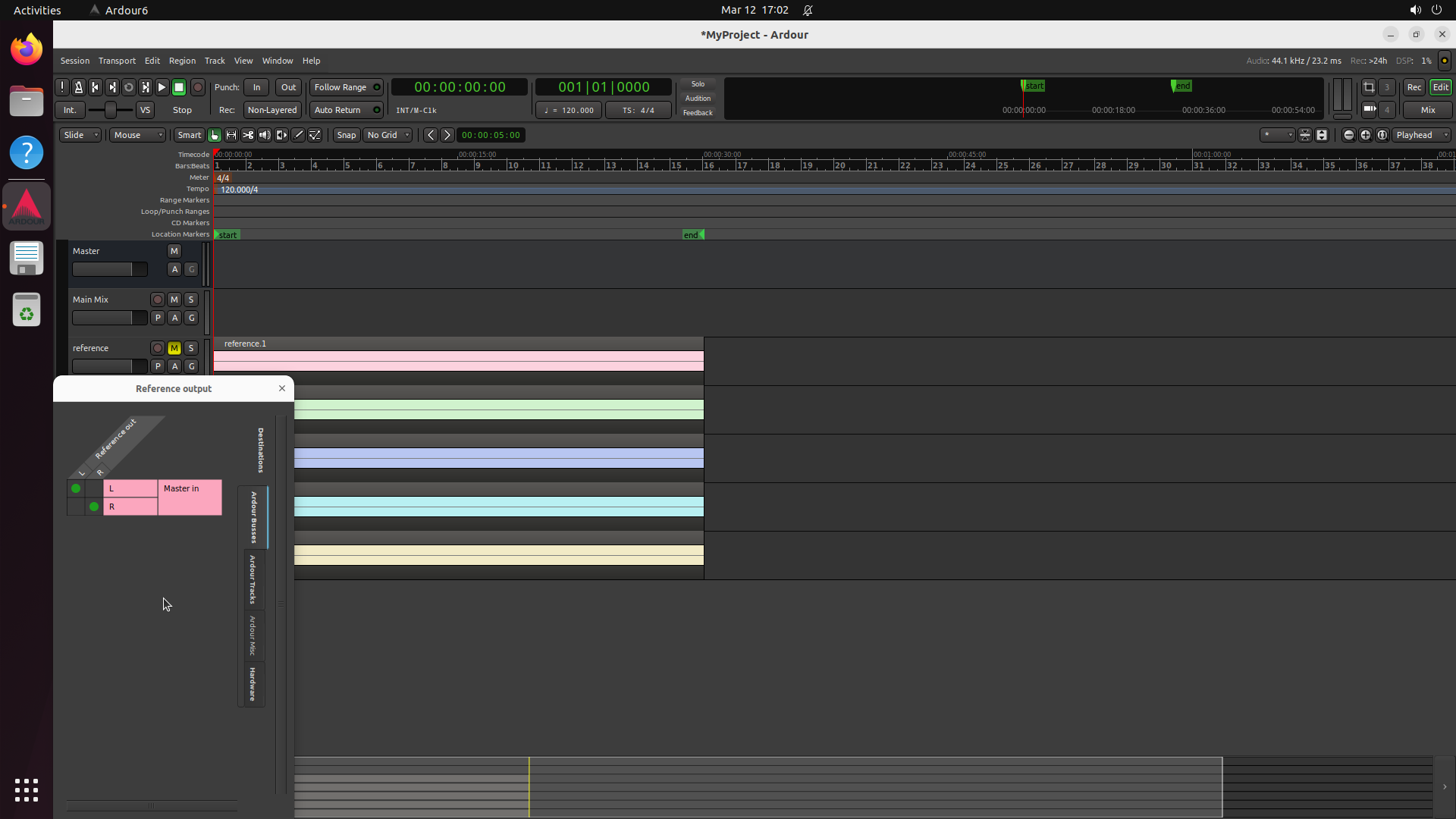The height and width of the screenshot is (819, 1456).
Task: Toggle loop playback button
Action: click(129, 87)
